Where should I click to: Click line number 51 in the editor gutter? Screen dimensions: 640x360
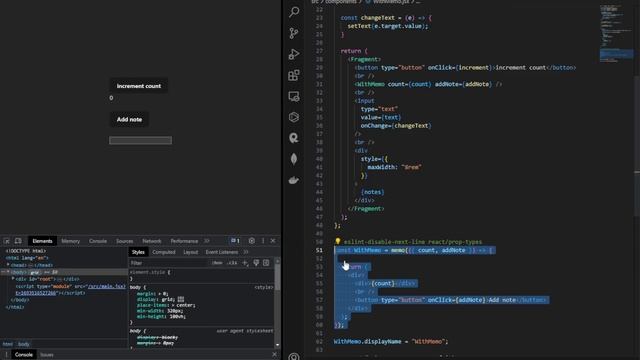pyautogui.click(x=319, y=250)
